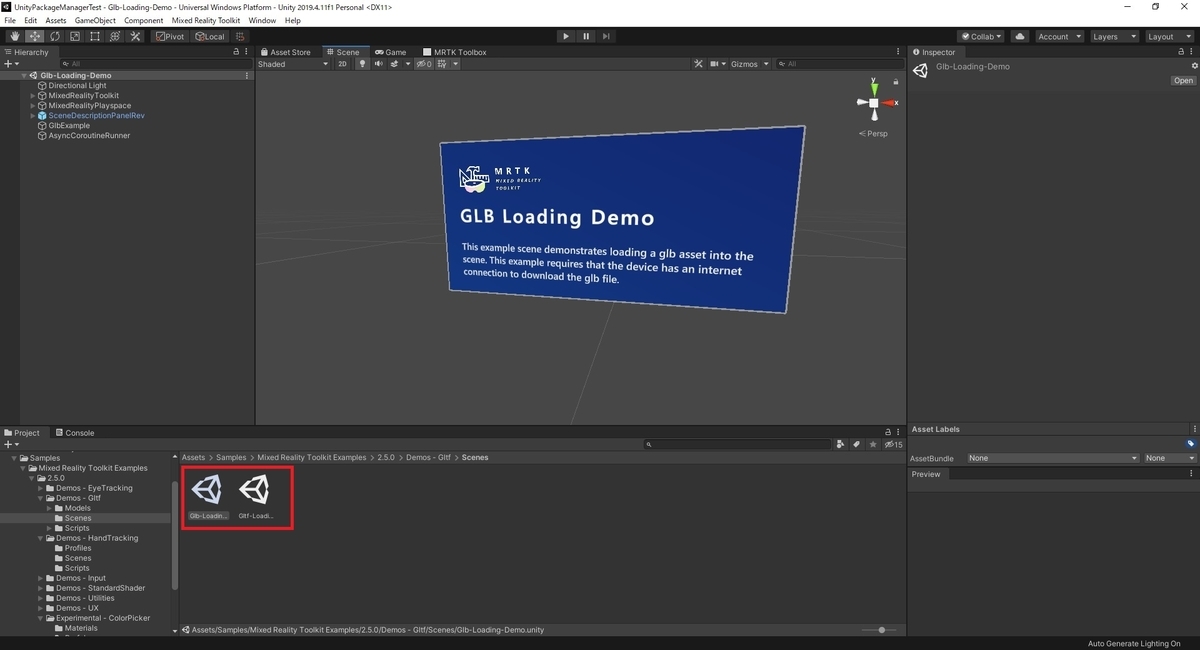This screenshot has height=650, width=1200.
Task: Open Shaded draw mode dropdown
Action: point(293,64)
